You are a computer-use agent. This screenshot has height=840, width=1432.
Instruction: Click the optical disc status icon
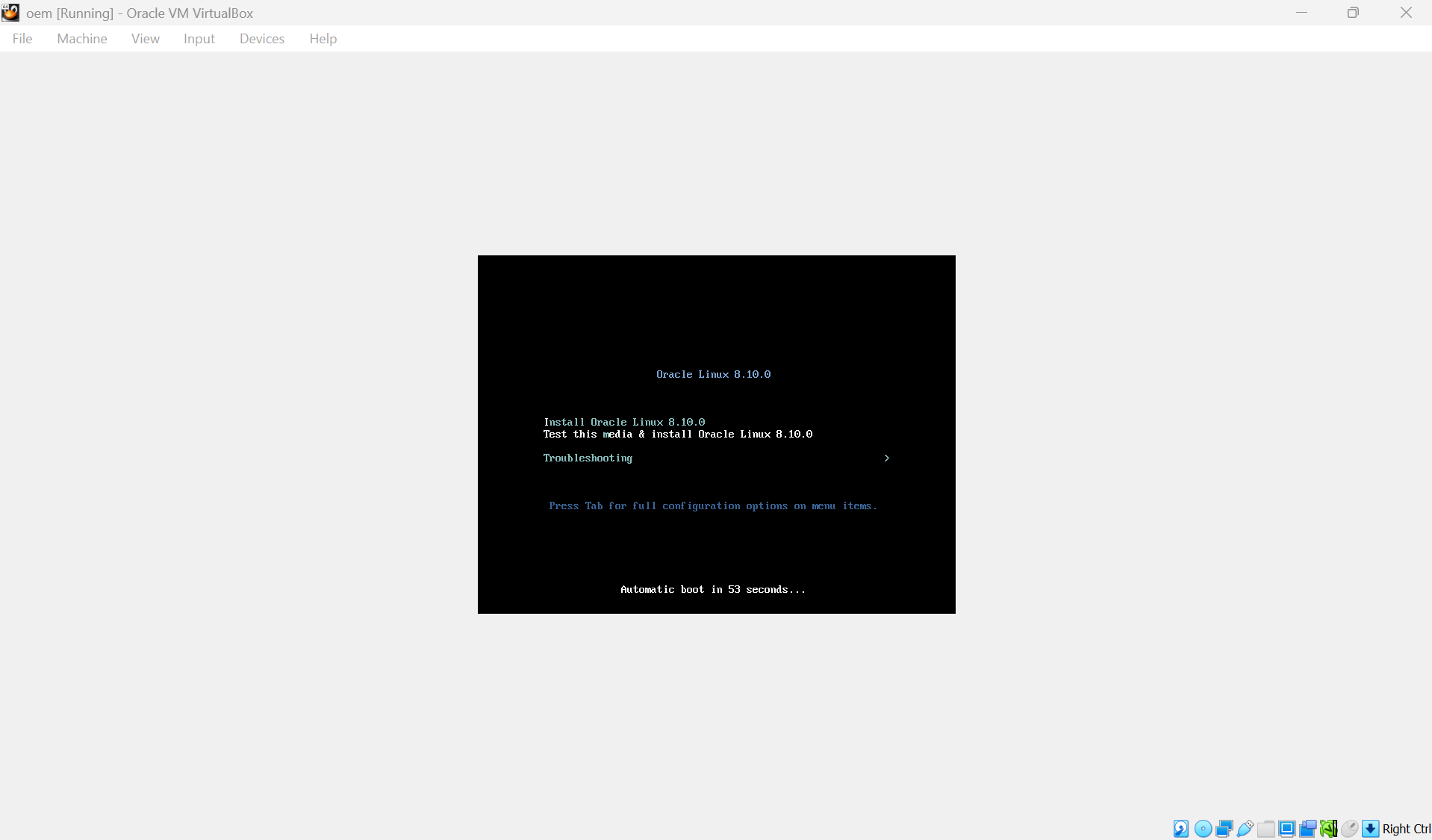coord(1204,829)
